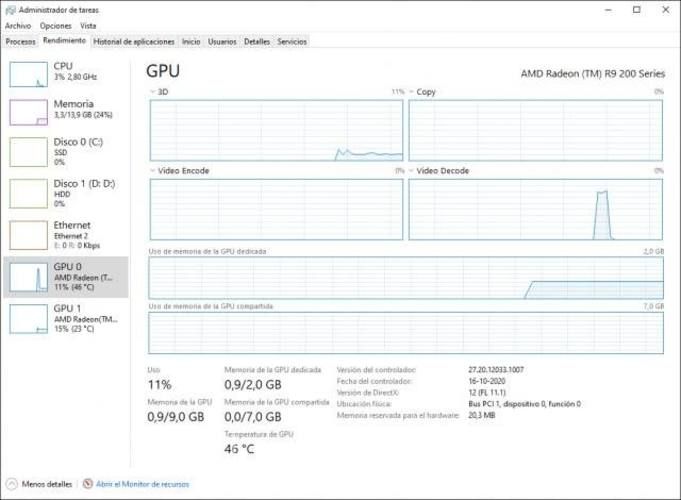
Task: Open the Video Encode graph dropdown
Action: [x=152, y=171]
